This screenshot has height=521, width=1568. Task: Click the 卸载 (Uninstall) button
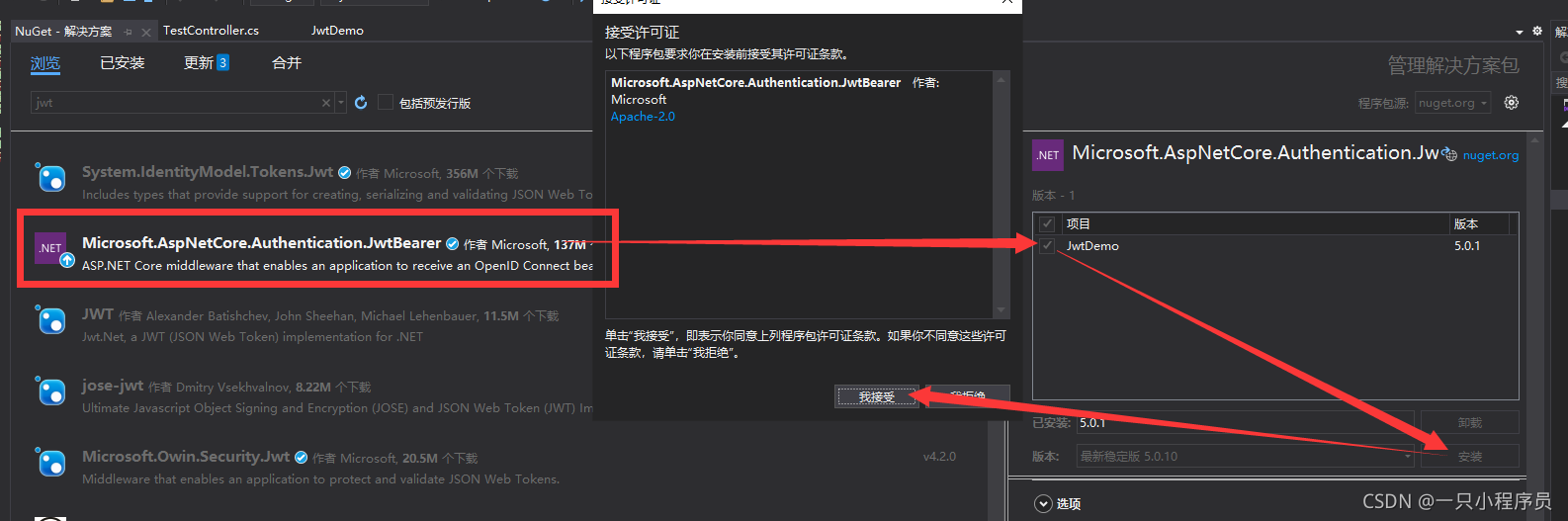coord(1470,422)
